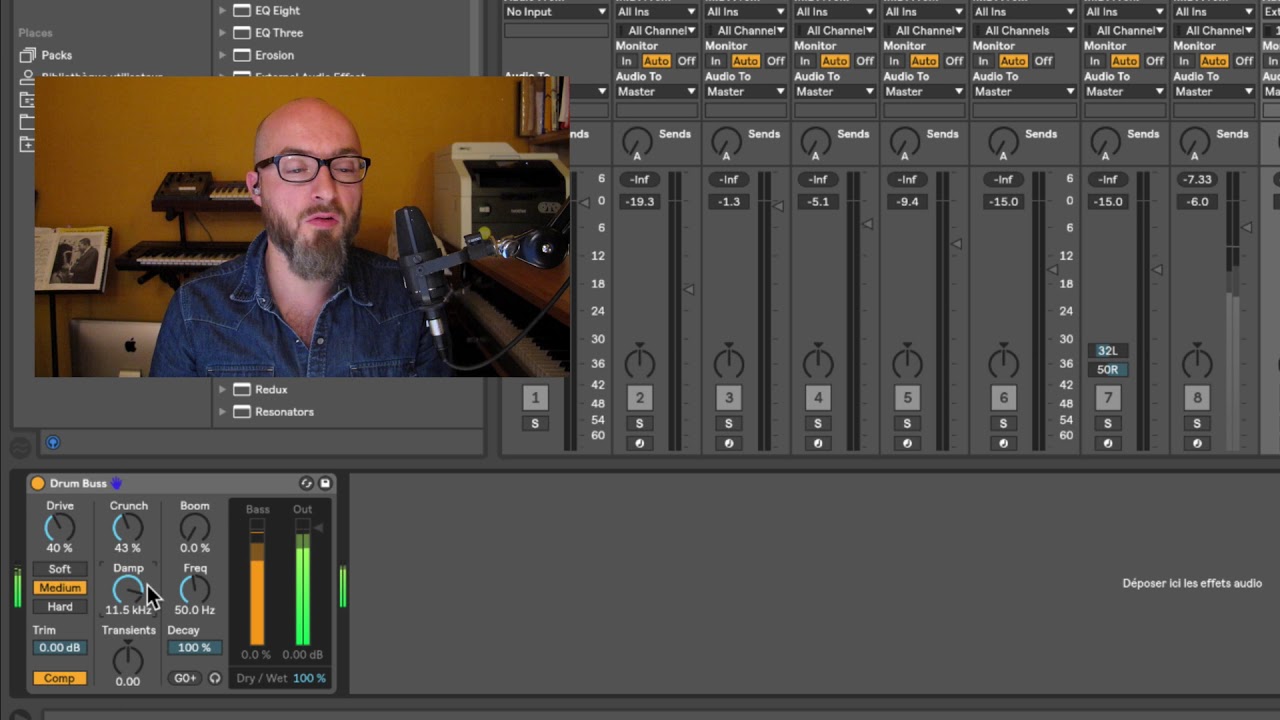Click the Send A knob on track 6
The width and height of the screenshot is (1280, 720).
[1003, 141]
